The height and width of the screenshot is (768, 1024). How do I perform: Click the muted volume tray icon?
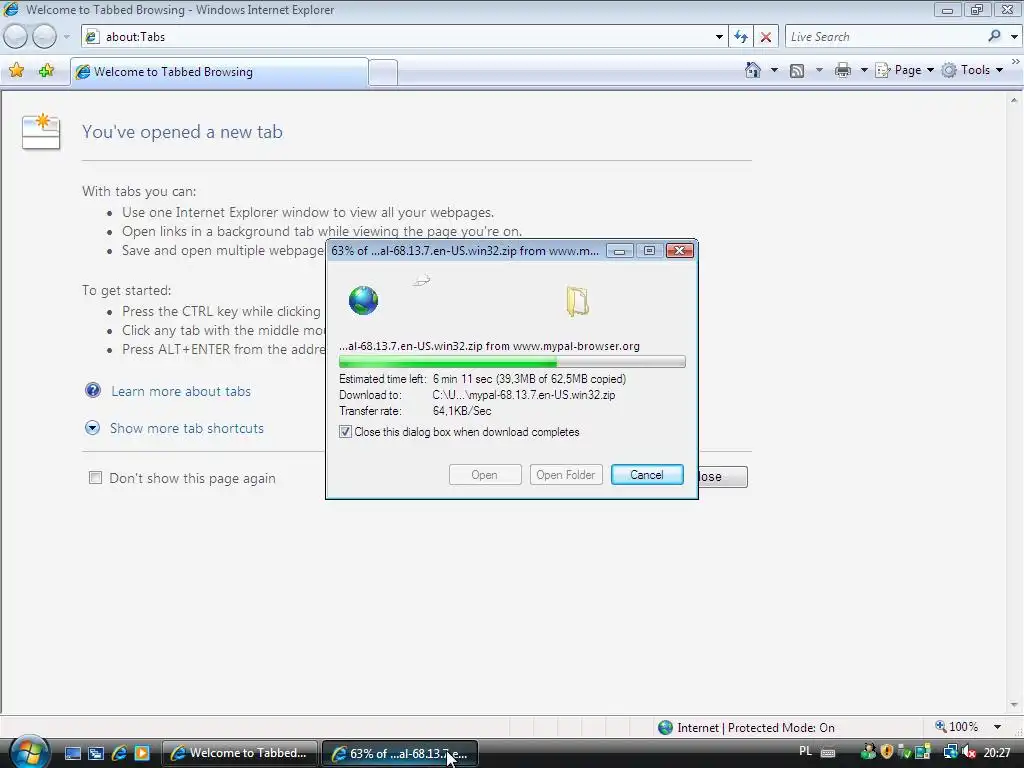(x=969, y=752)
